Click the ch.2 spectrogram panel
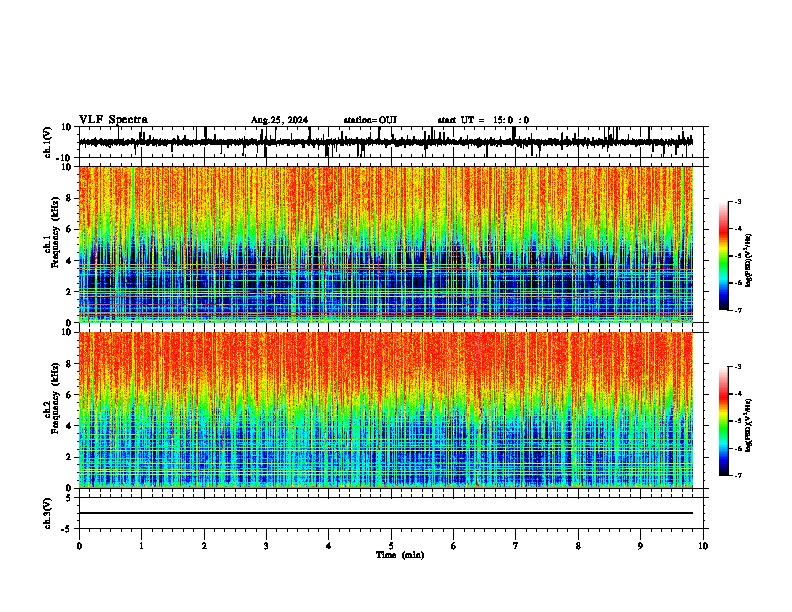792x612 pixels. coord(386,410)
